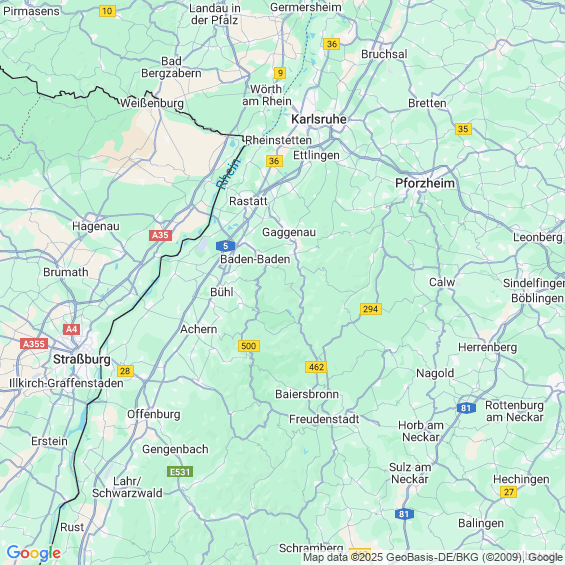Click the Offenburg town label
This screenshot has width=565, height=565.
coord(154,414)
